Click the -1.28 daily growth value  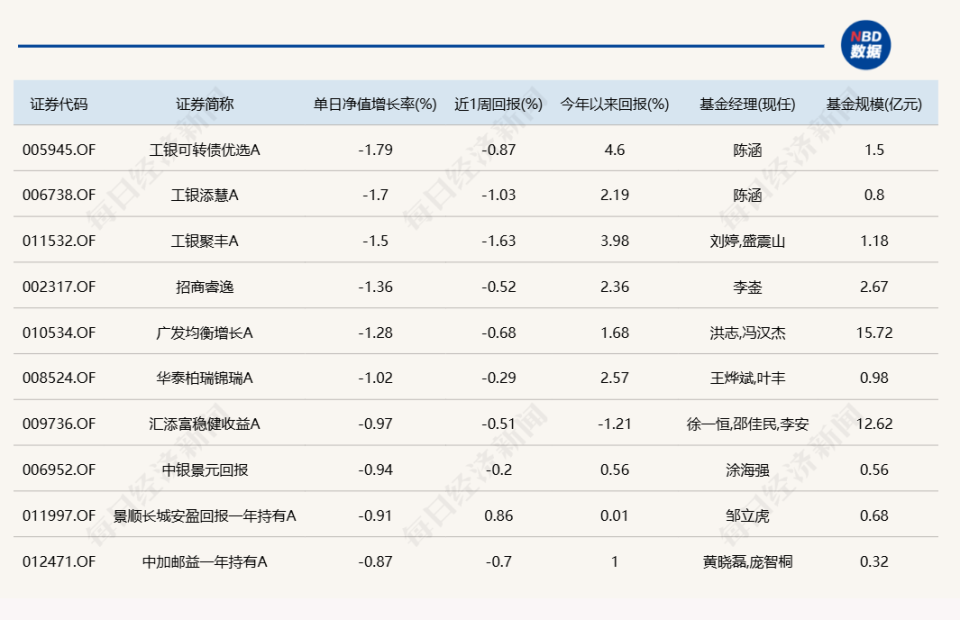click(x=375, y=332)
